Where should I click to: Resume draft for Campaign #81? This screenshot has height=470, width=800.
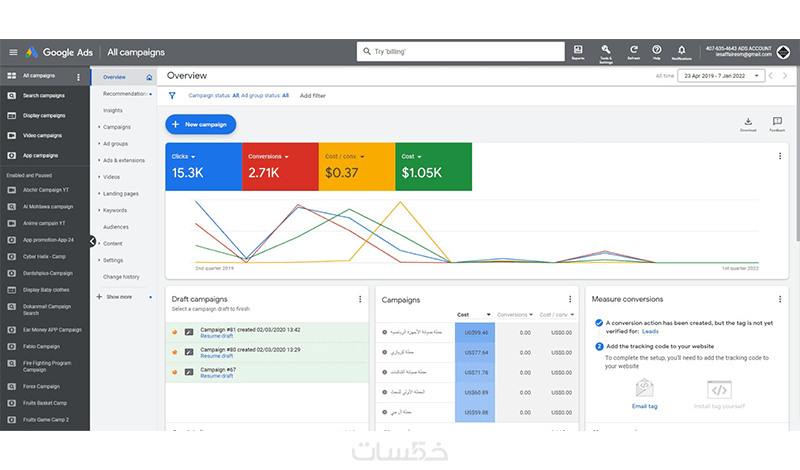[x=216, y=336]
